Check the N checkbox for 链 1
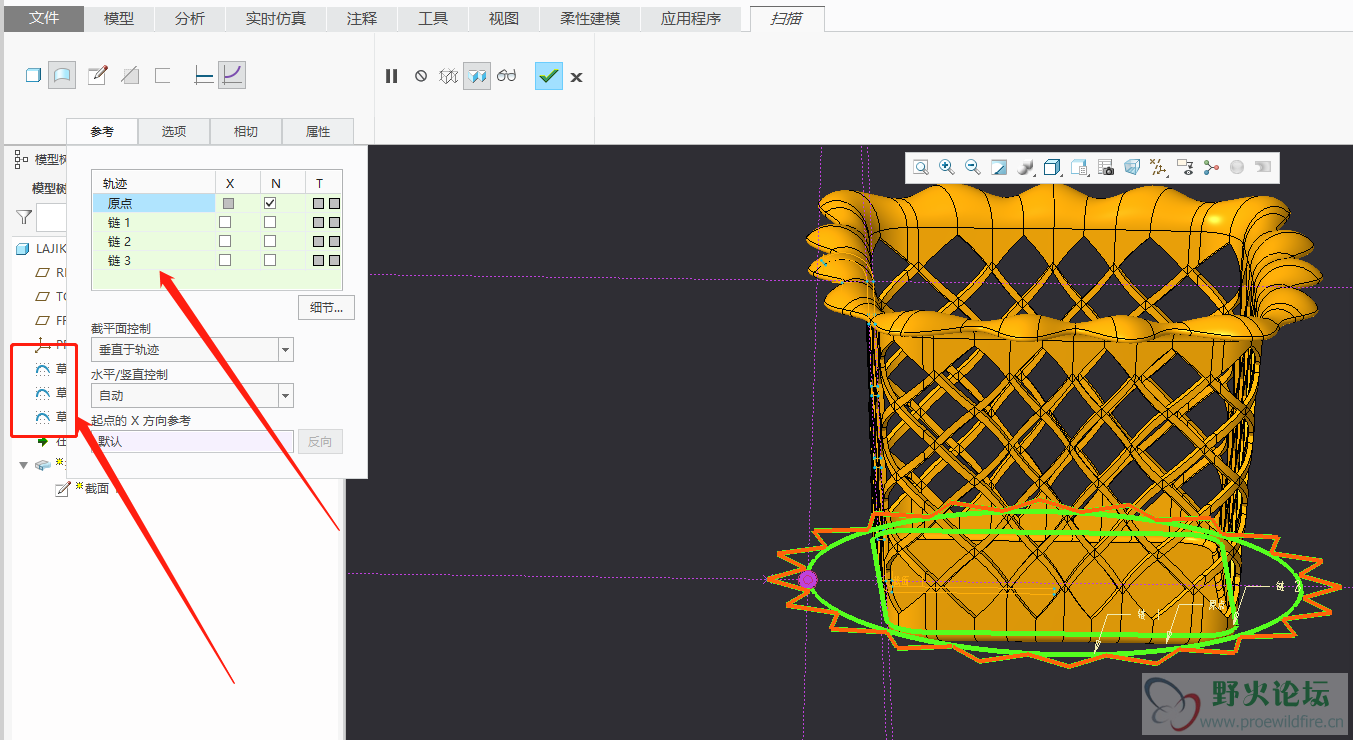Image resolution: width=1353 pixels, height=740 pixels. click(270, 222)
